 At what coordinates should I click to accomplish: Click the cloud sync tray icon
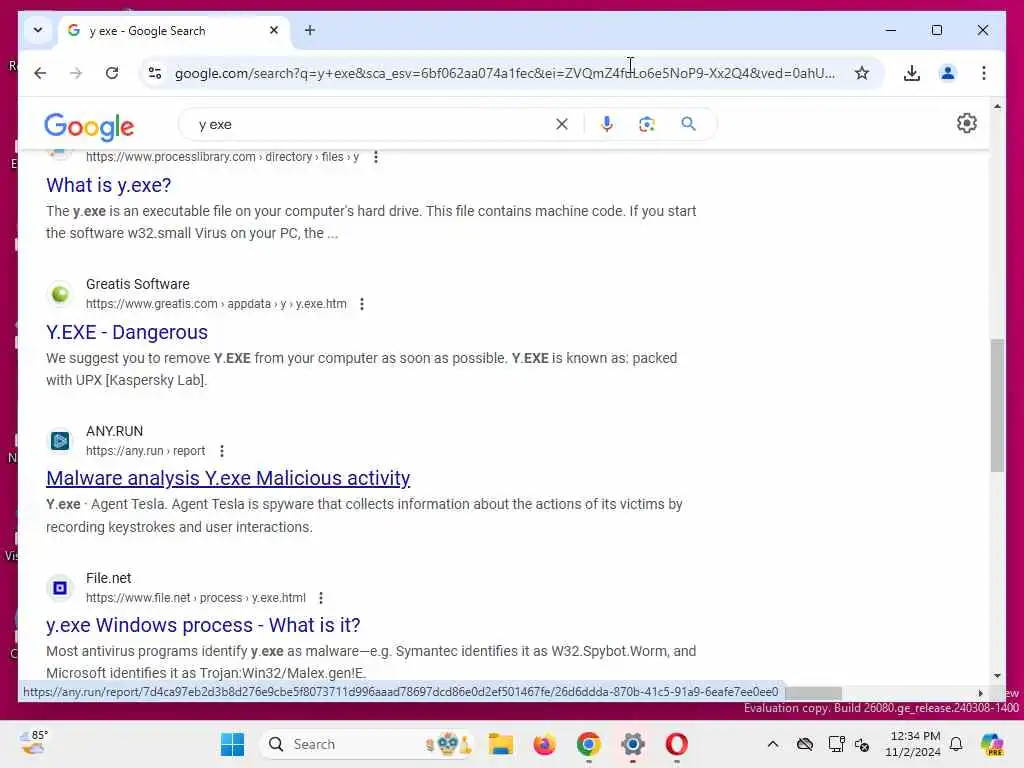805,744
